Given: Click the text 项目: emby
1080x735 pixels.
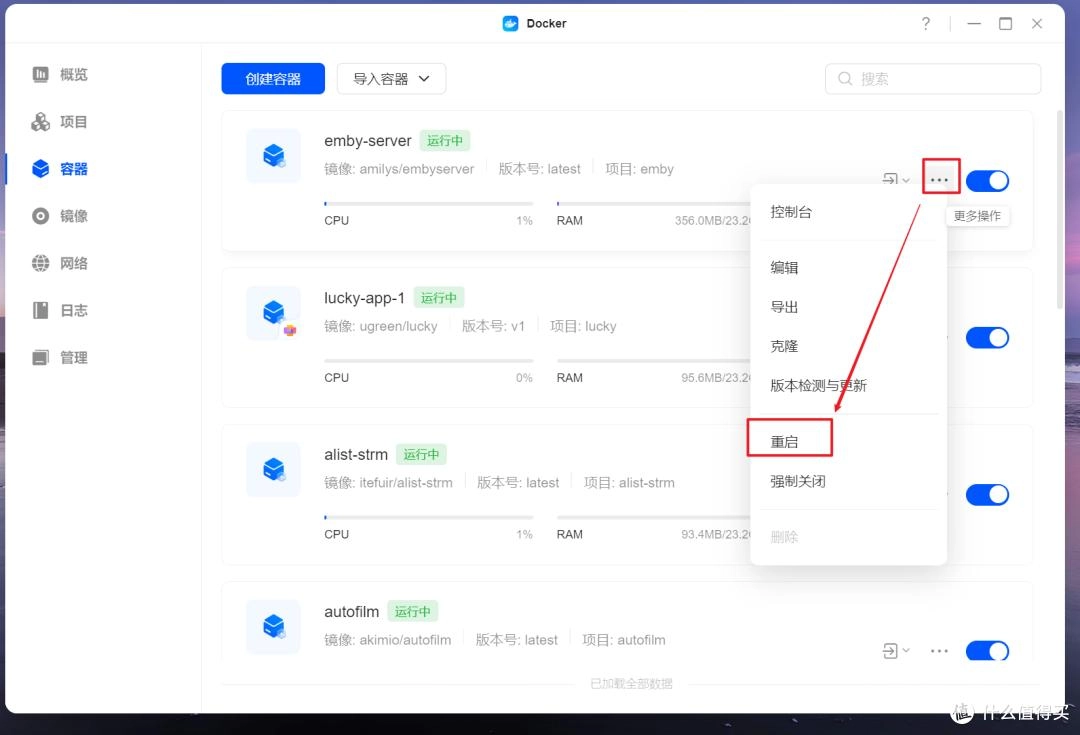Looking at the screenshot, I should (x=639, y=169).
